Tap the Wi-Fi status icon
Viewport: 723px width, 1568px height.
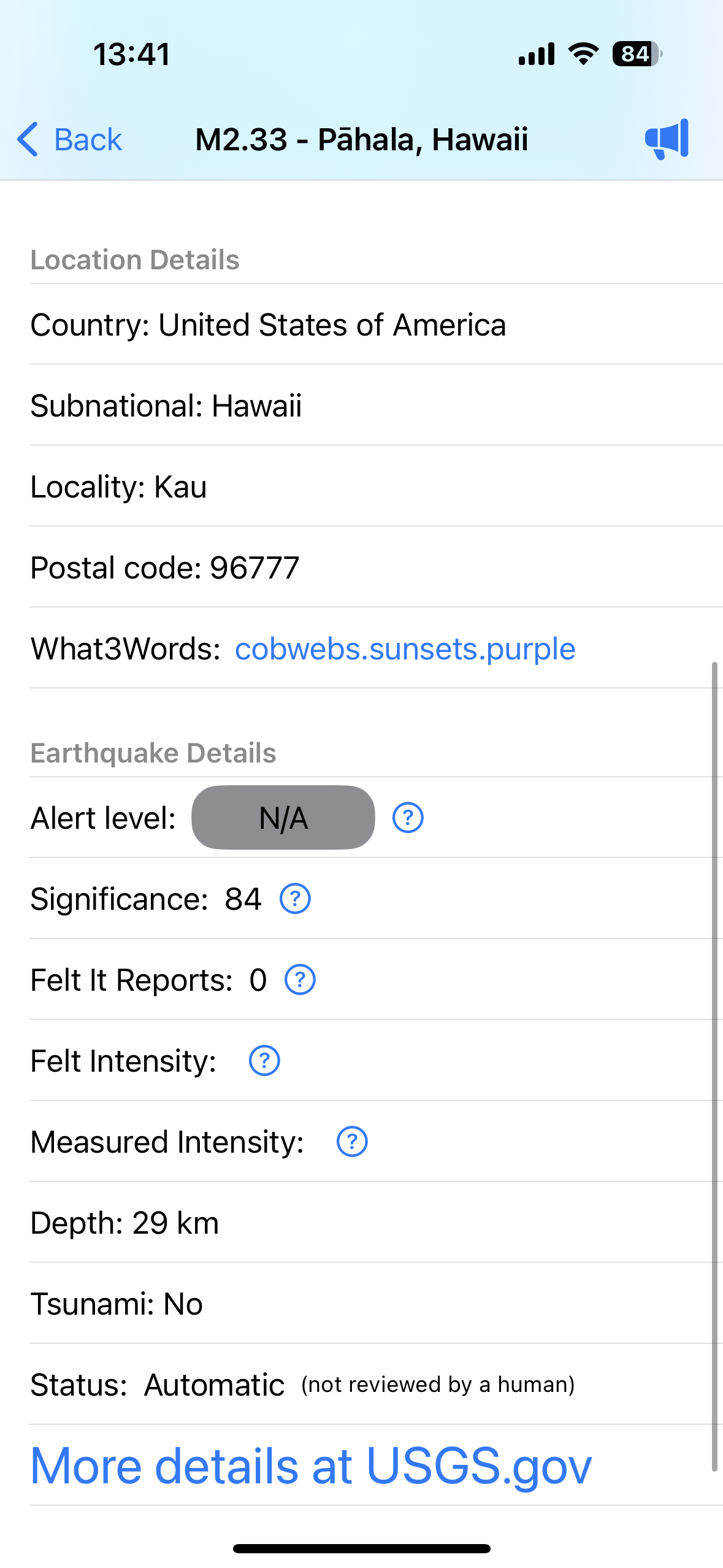click(583, 54)
